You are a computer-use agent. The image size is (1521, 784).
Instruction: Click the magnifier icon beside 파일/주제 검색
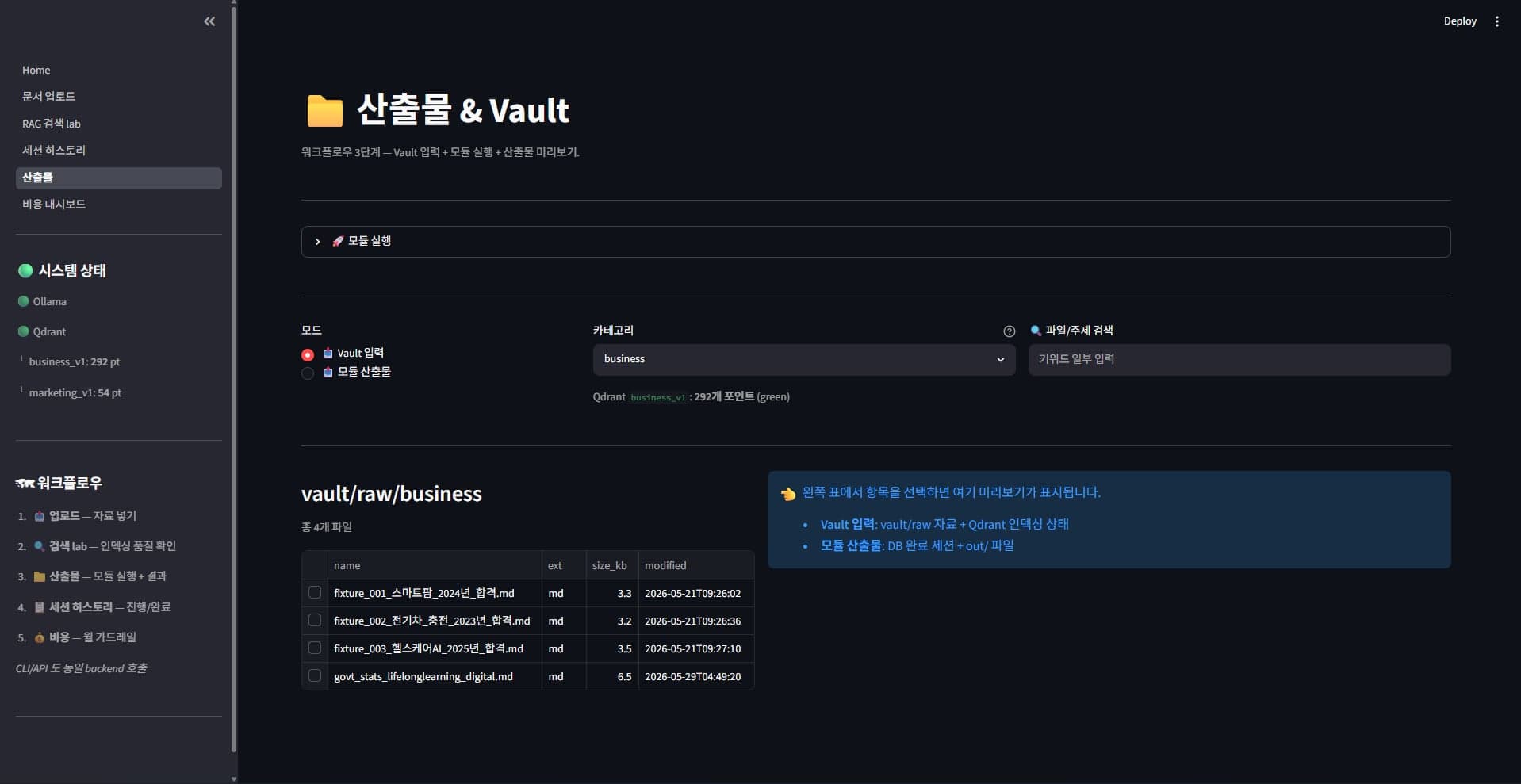[1035, 331]
